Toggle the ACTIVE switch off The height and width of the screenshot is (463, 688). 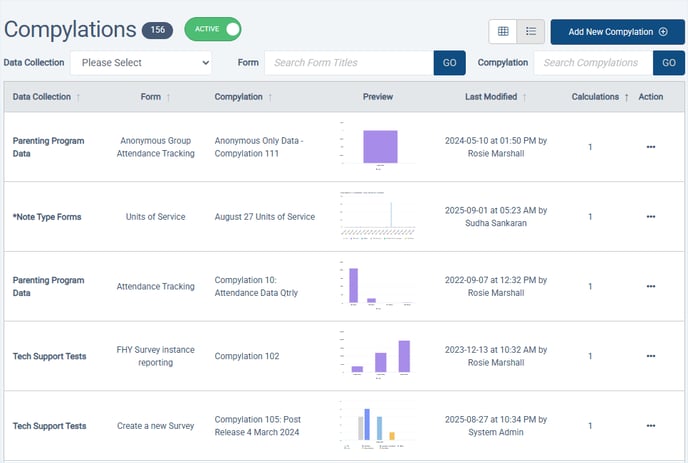click(x=213, y=30)
